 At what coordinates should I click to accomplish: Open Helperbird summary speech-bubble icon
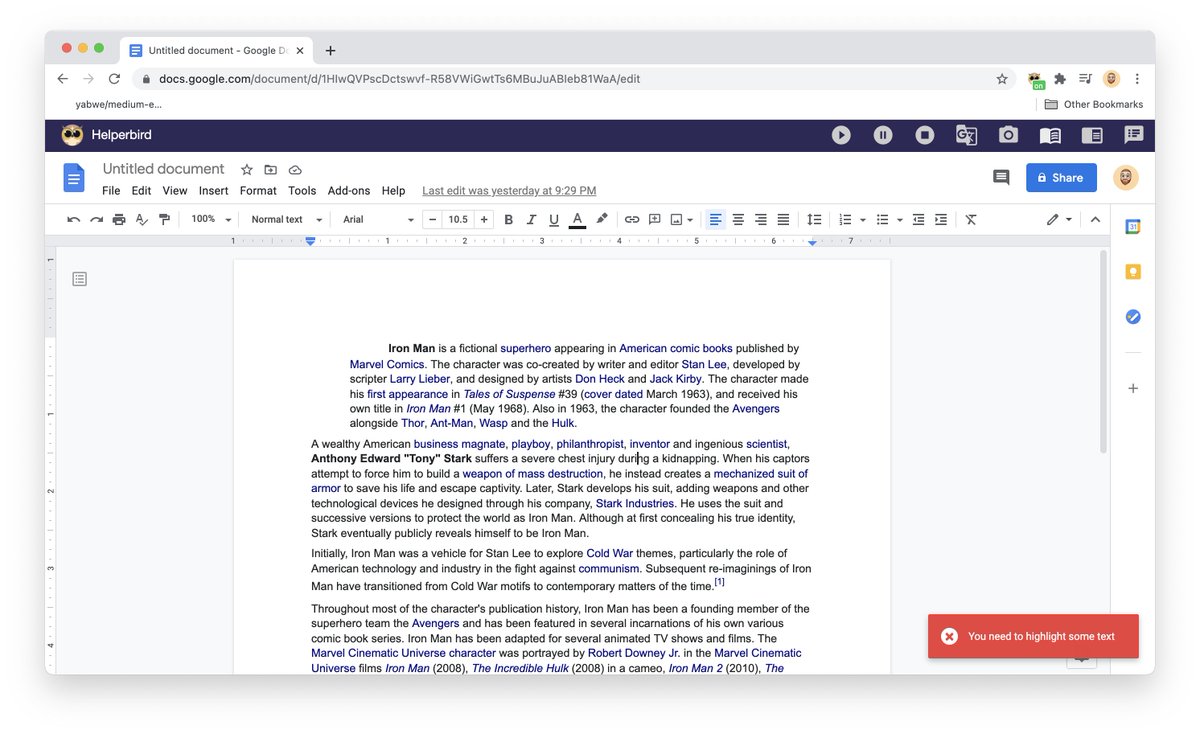1134,135
